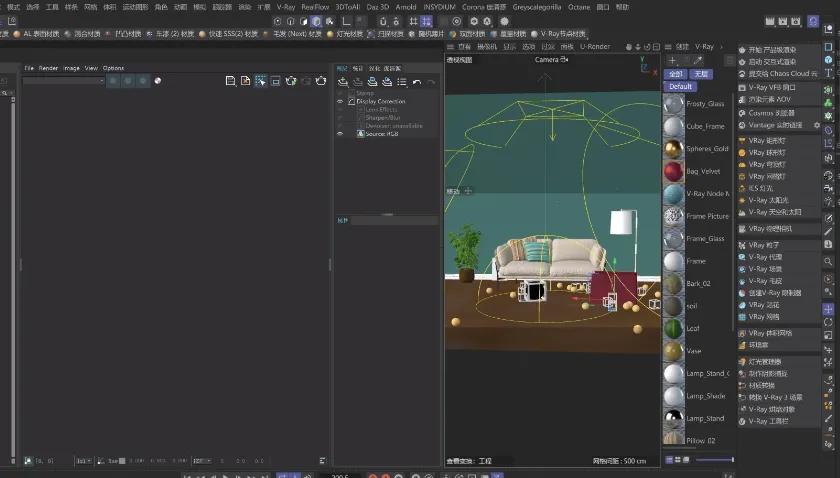The height and width of the screenshot is (478, 840).
Task: Select the Rotate tool in right toolbar
Action: pyautogui.click(x=828, y=322)
